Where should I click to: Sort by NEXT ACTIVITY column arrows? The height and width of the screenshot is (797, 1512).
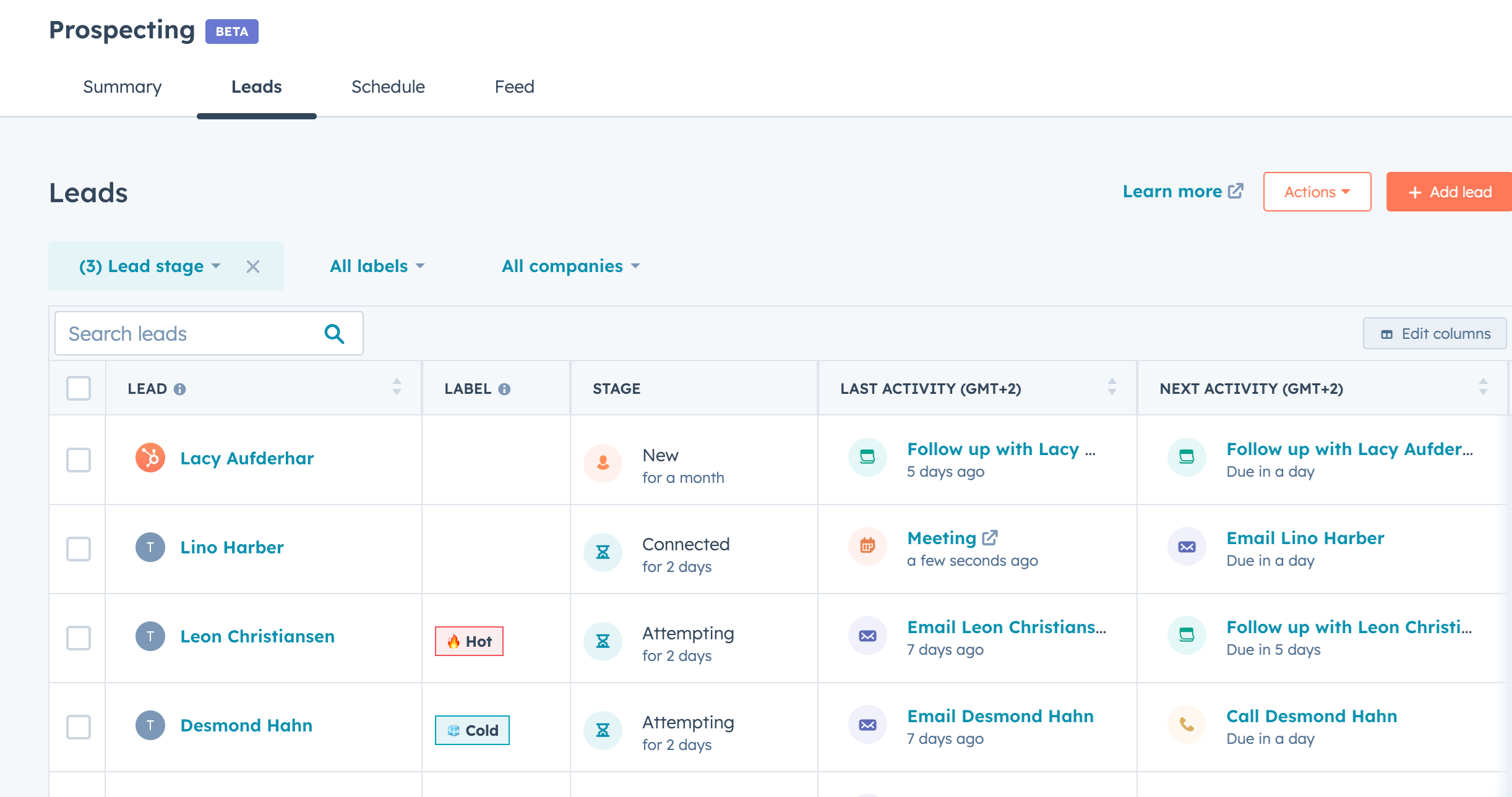[1483, 387]
